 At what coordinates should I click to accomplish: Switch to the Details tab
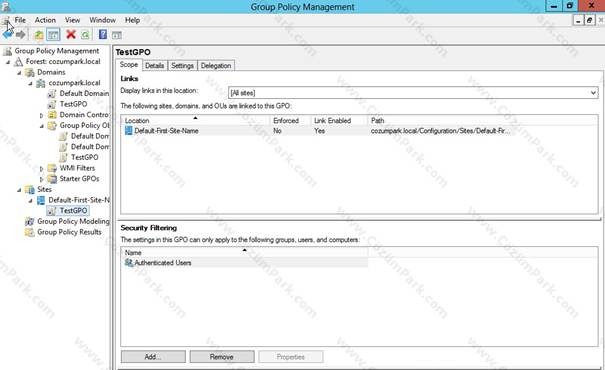point(155,66)
